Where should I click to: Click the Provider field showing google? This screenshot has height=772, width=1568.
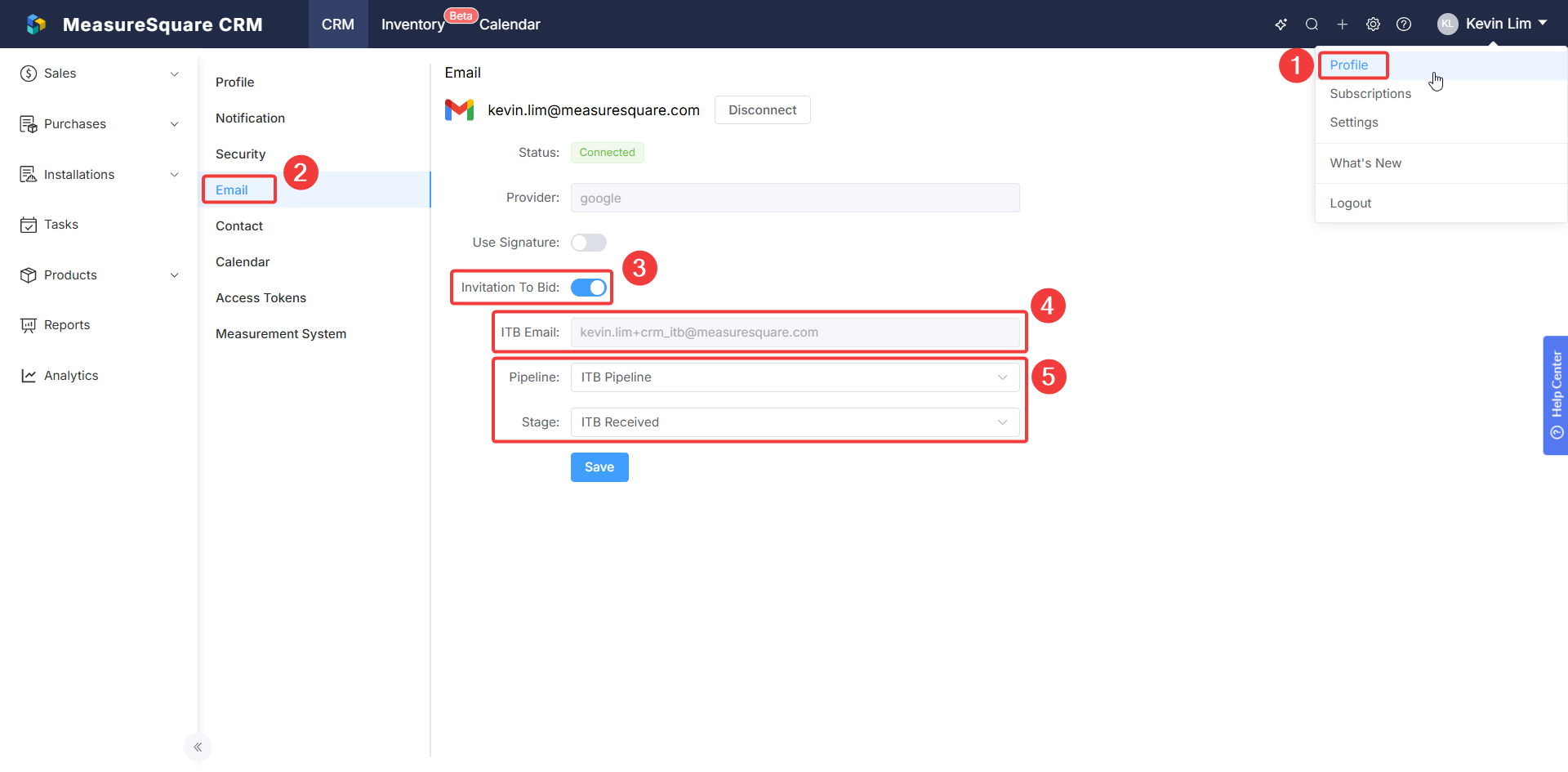point(795,198)
